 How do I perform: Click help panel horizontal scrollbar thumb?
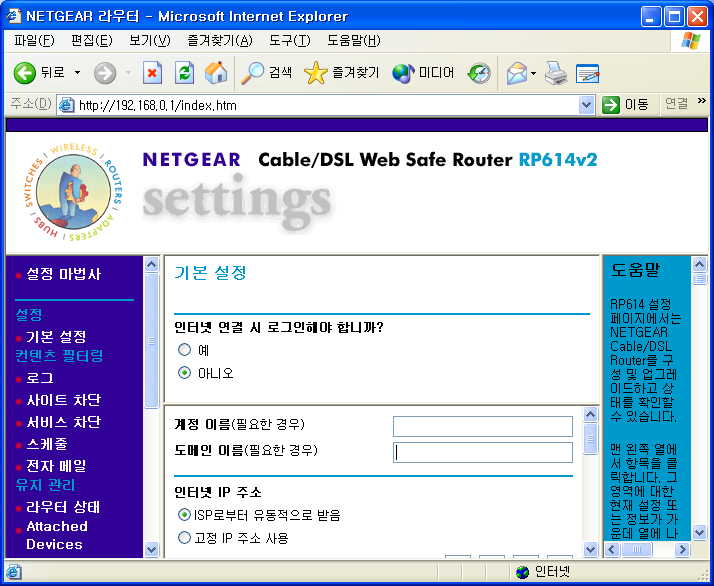pyautogui.click(x=637, y=550)
